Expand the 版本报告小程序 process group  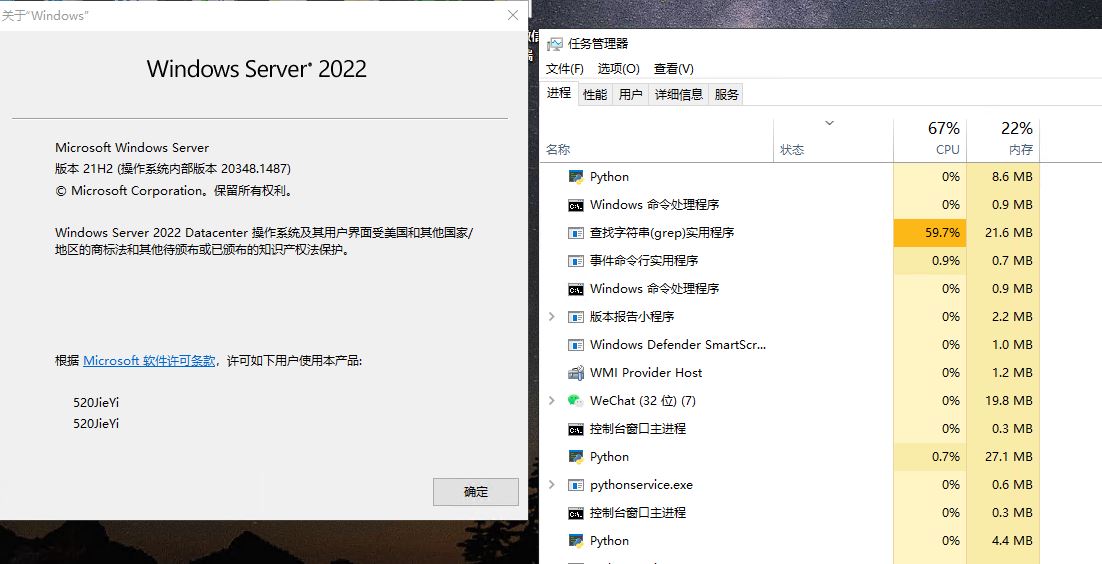pos(552,316)
